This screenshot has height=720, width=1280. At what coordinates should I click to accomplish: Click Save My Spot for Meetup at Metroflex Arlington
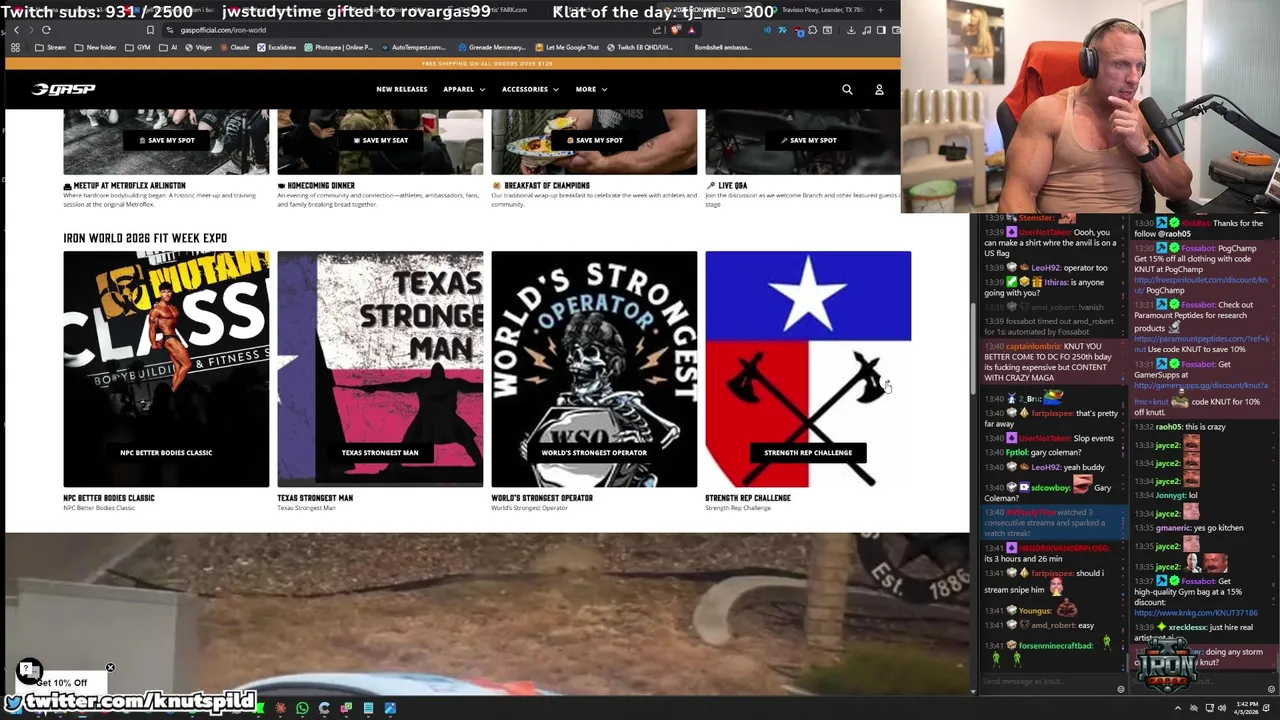click(x=166, y=140)
